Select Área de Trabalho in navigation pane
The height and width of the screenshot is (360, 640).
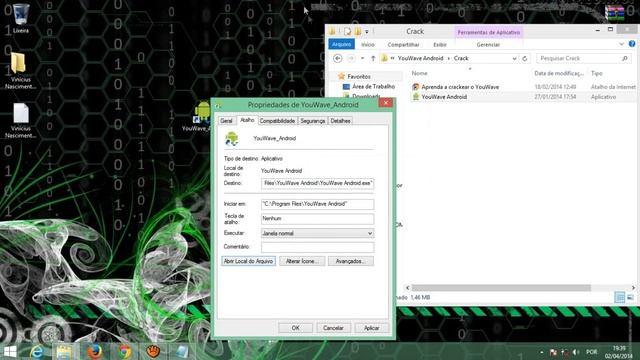pyautogui.click(x=373, y=87)
